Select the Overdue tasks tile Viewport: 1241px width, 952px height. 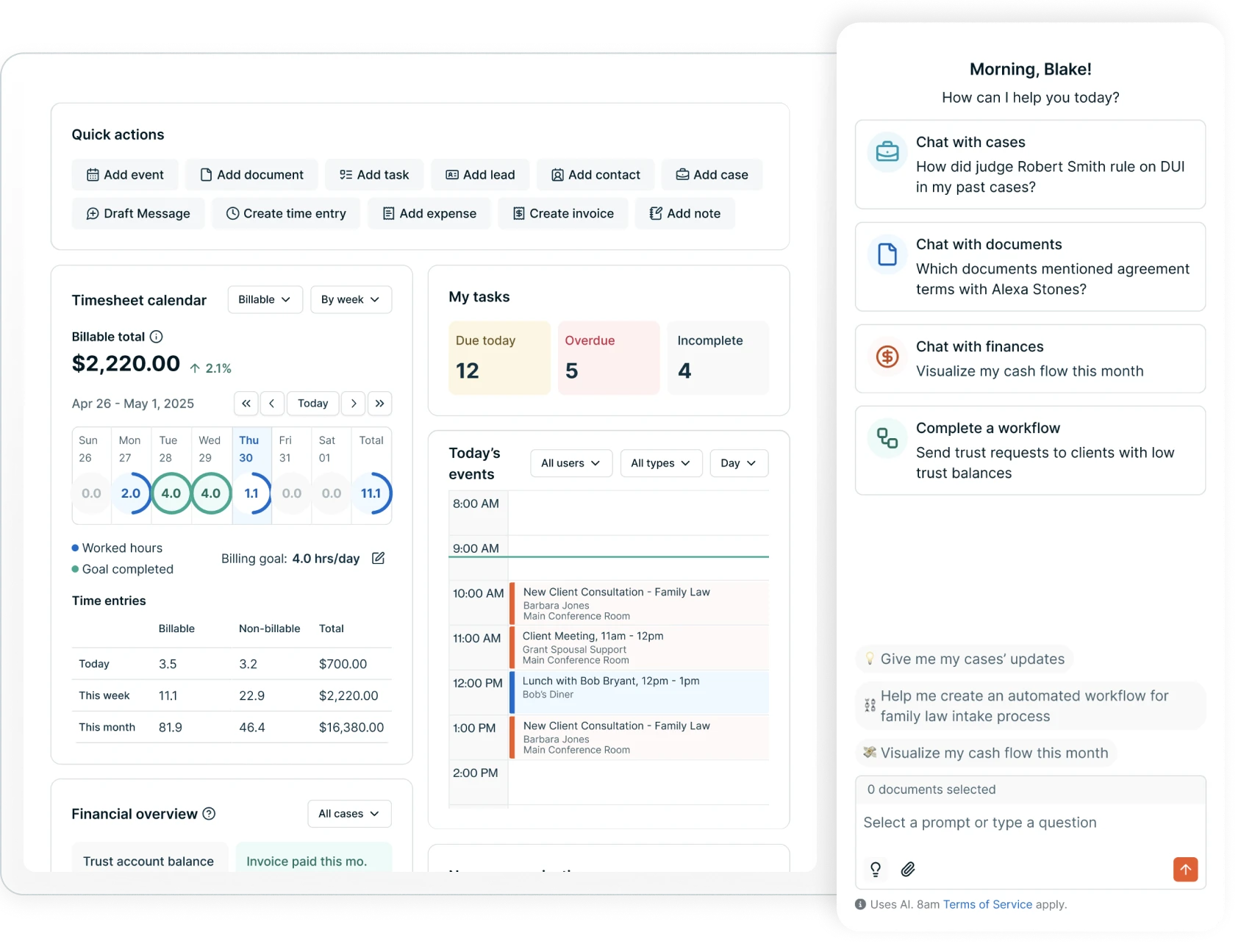(608, 358)
